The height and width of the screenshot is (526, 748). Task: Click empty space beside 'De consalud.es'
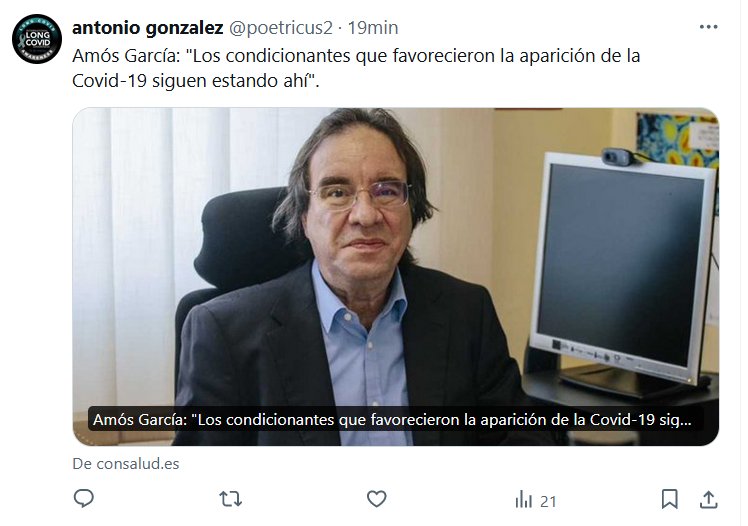[429, 464]
